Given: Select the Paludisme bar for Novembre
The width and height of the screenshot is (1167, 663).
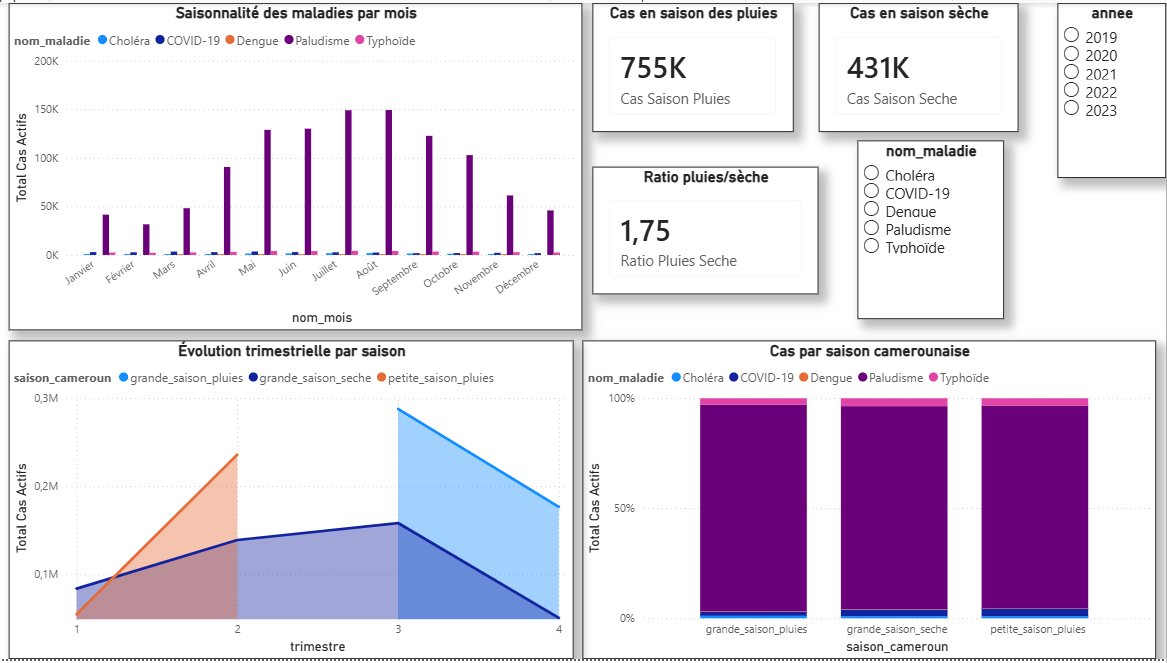Looking at the screenshot, I should [510, 225].
